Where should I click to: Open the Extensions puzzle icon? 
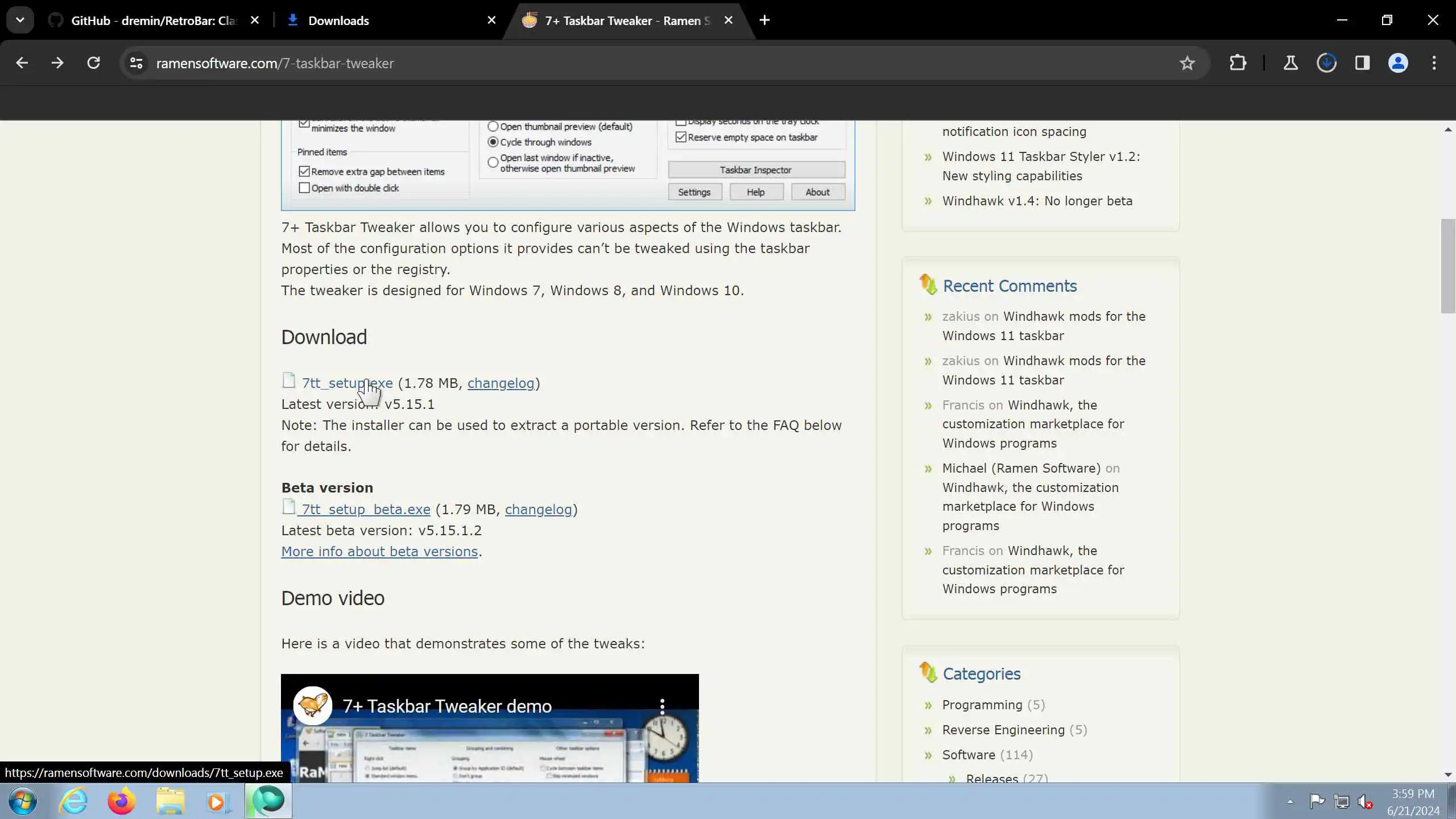tap(1238, 63)
